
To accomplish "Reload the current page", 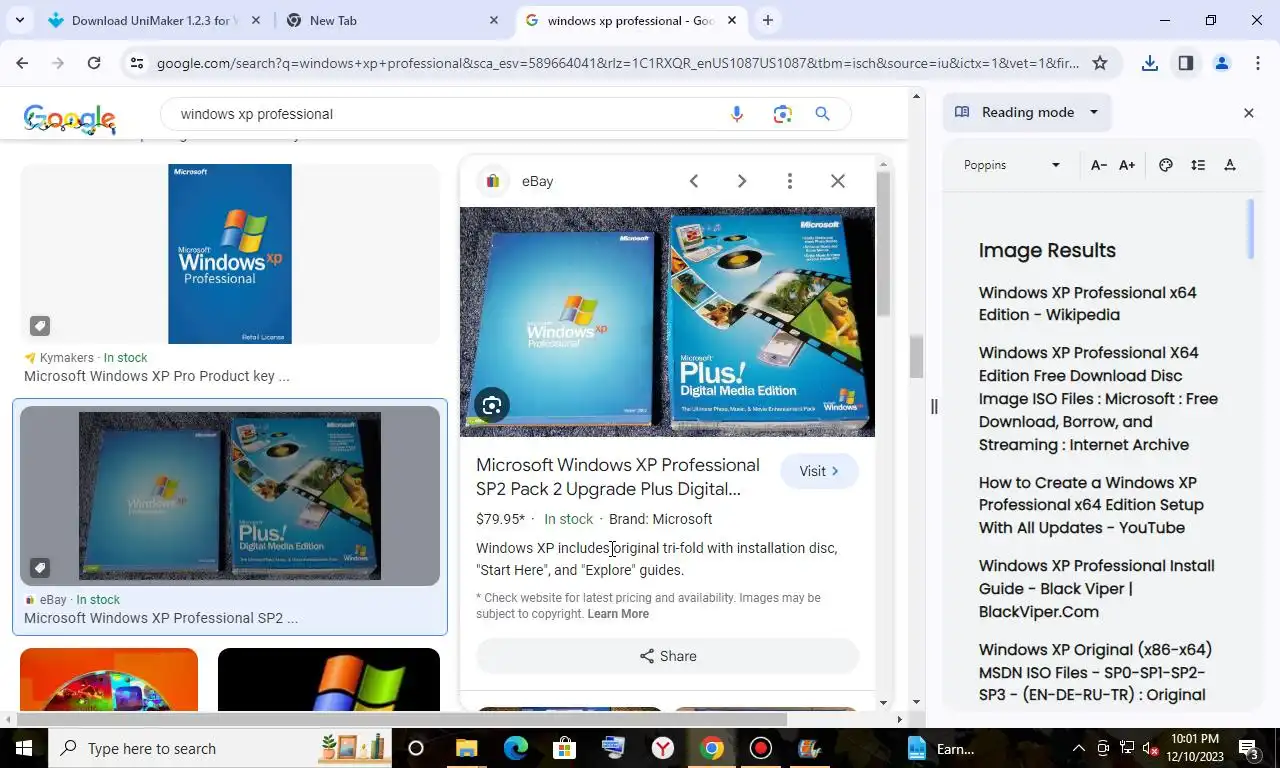I will (x=94, y=63).
